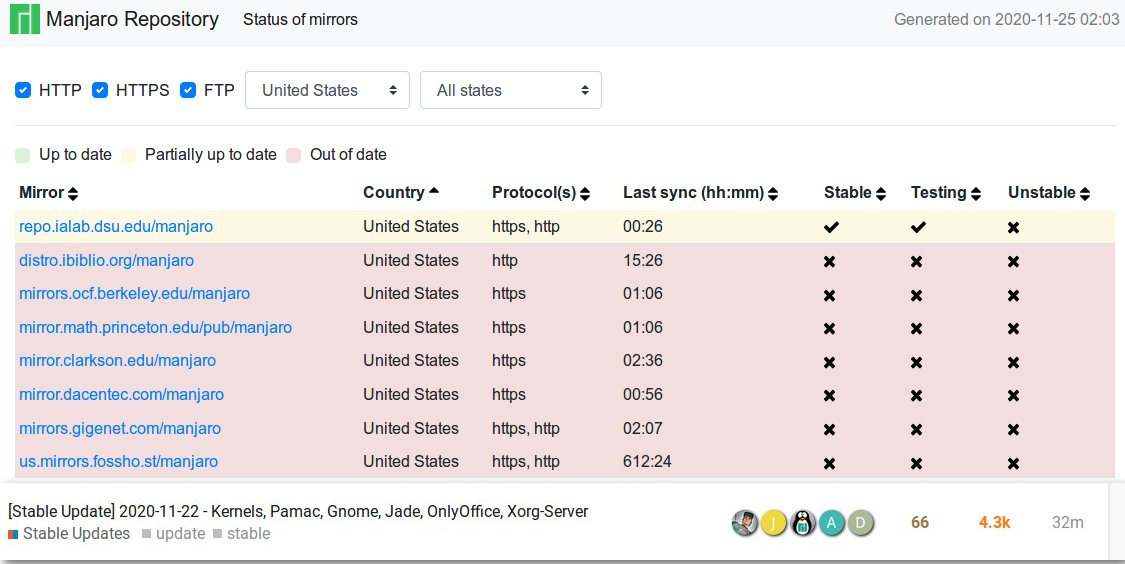Sort table by Mirror column
The height and width of the screenshot is (564, 1125).
click(49, 192)
